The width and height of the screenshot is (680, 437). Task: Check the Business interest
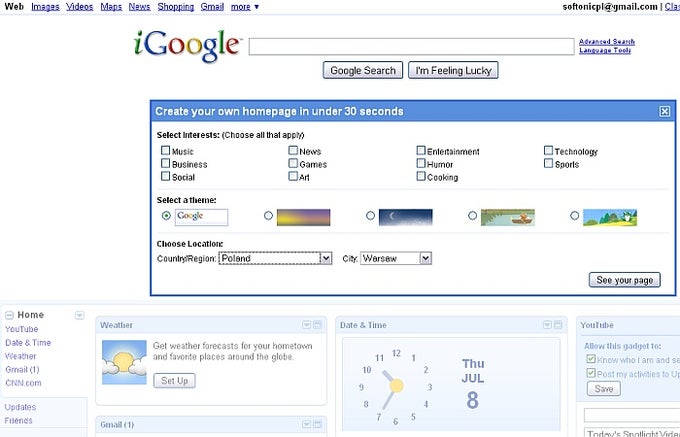(x=165, y=163)
